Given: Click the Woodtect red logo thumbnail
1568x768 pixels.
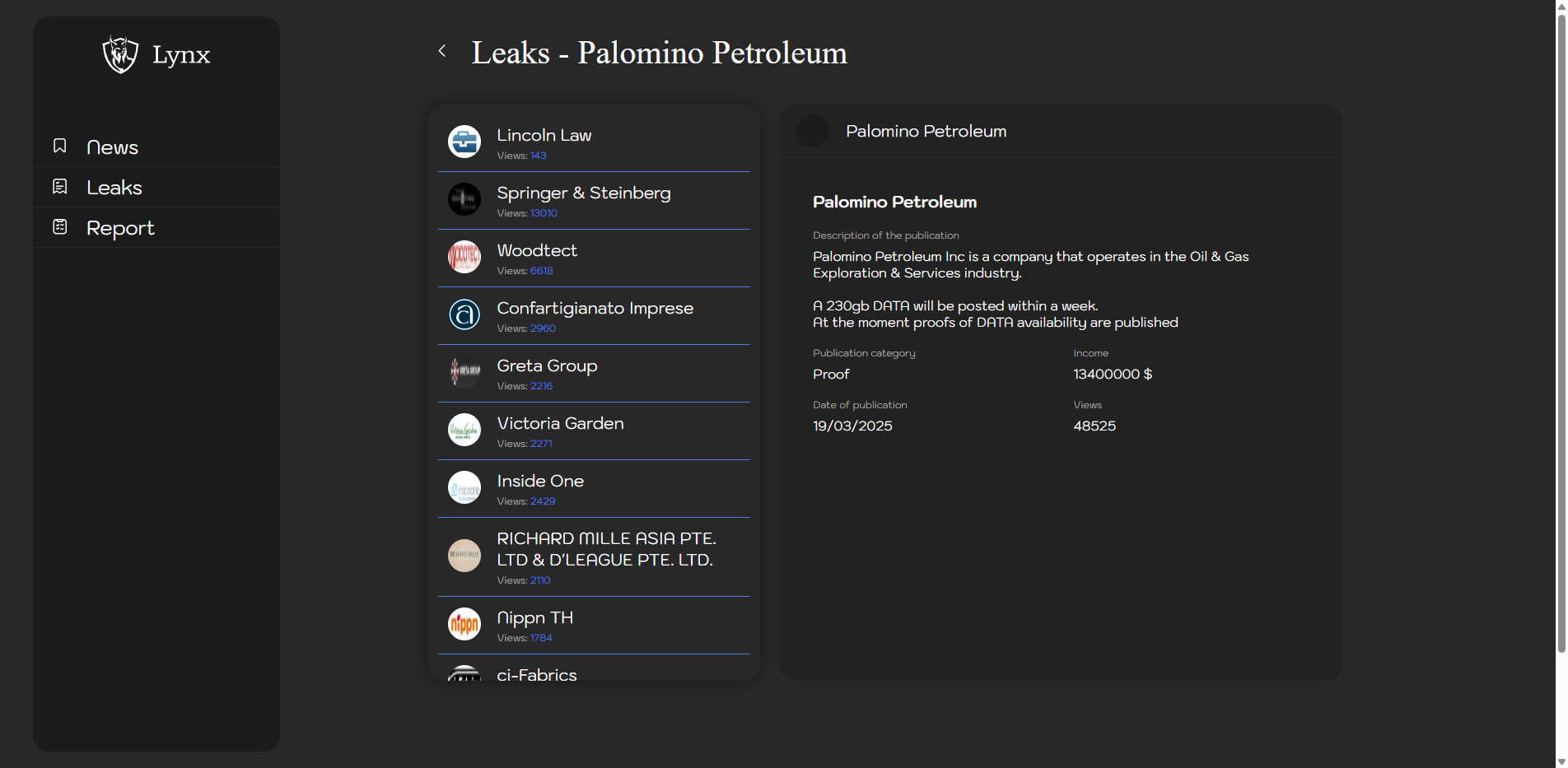Looking at the screenshot, I should pos(464,257).
